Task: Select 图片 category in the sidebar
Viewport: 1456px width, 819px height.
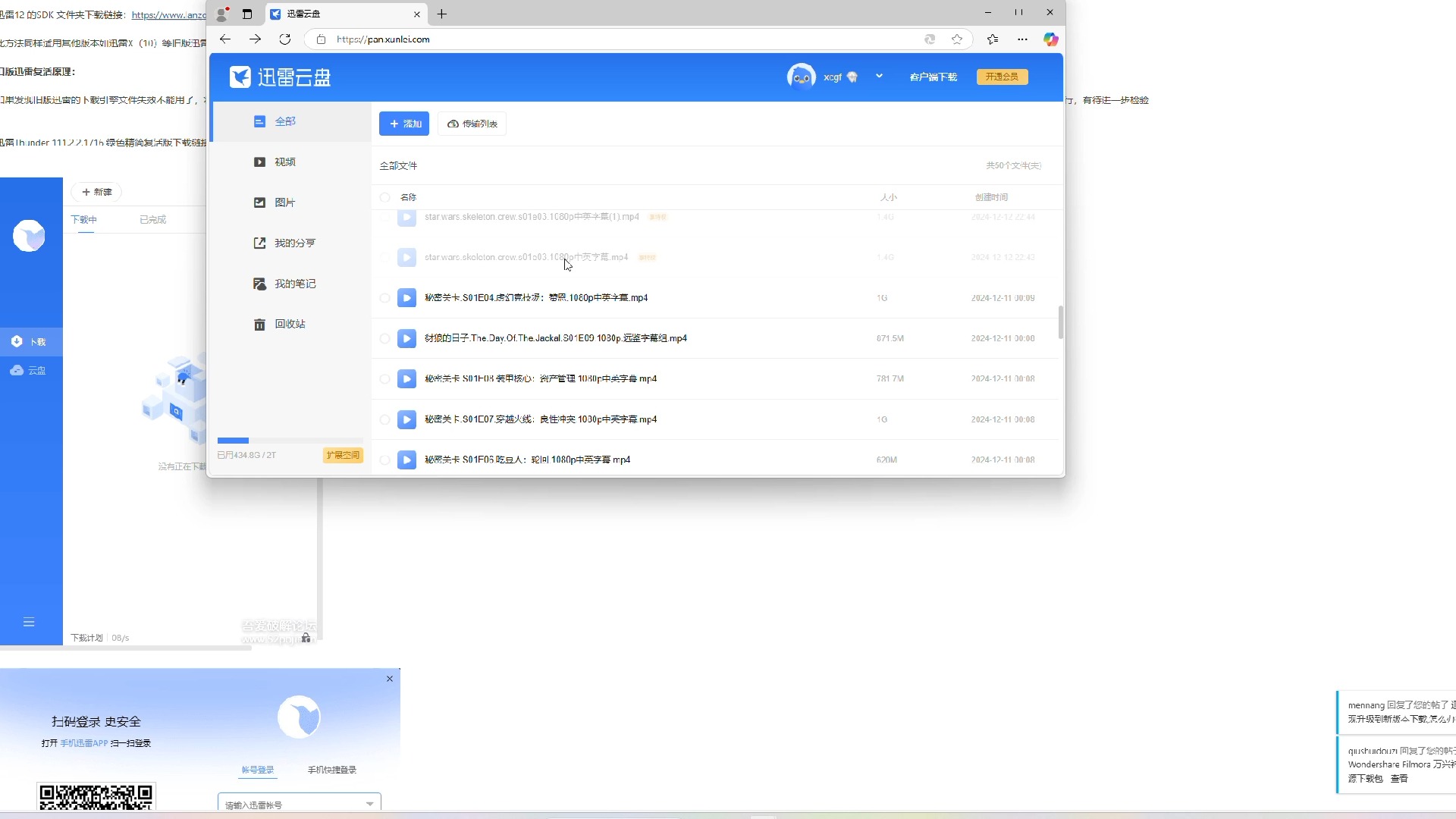Action: pyautogui.click(x=291, y=202)
